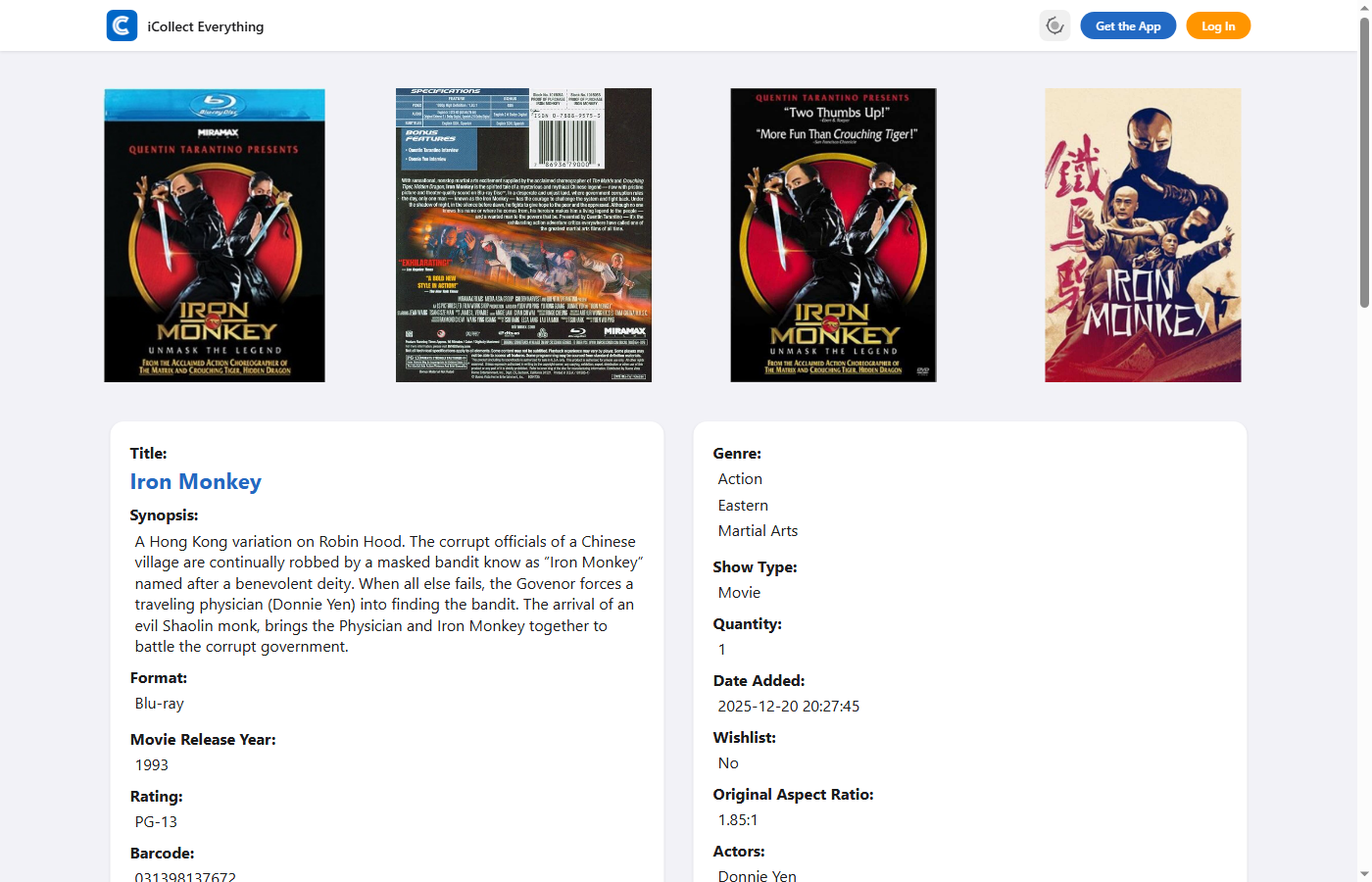
Task: Toggle the dark mode theme icon
Action: tap(1054, 25)
